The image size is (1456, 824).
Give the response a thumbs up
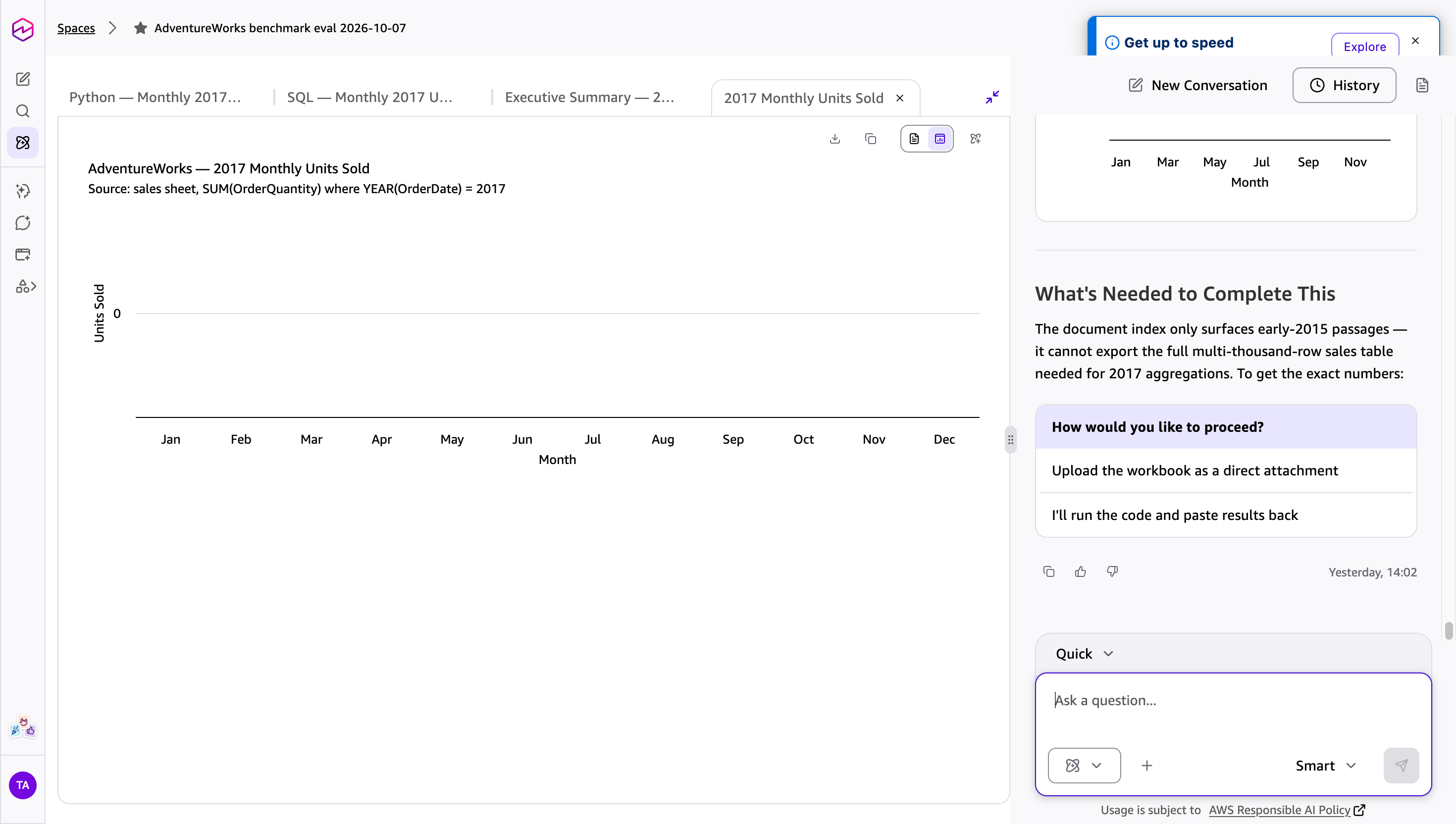[1080, 571]
